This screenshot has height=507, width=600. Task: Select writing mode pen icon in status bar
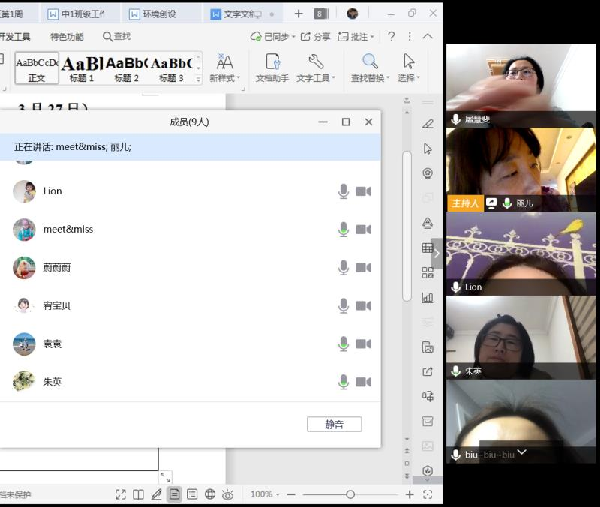pyautogui.click(x=157, y=494)
